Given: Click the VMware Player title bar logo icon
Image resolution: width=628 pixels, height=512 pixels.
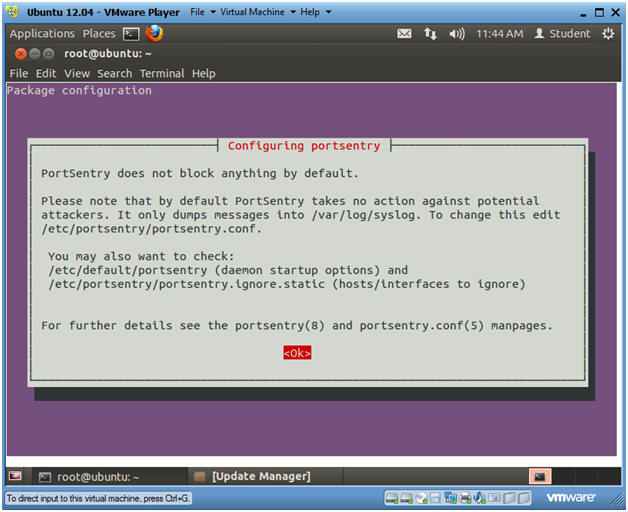Looking at the screenshot, I should coord(12,12).
